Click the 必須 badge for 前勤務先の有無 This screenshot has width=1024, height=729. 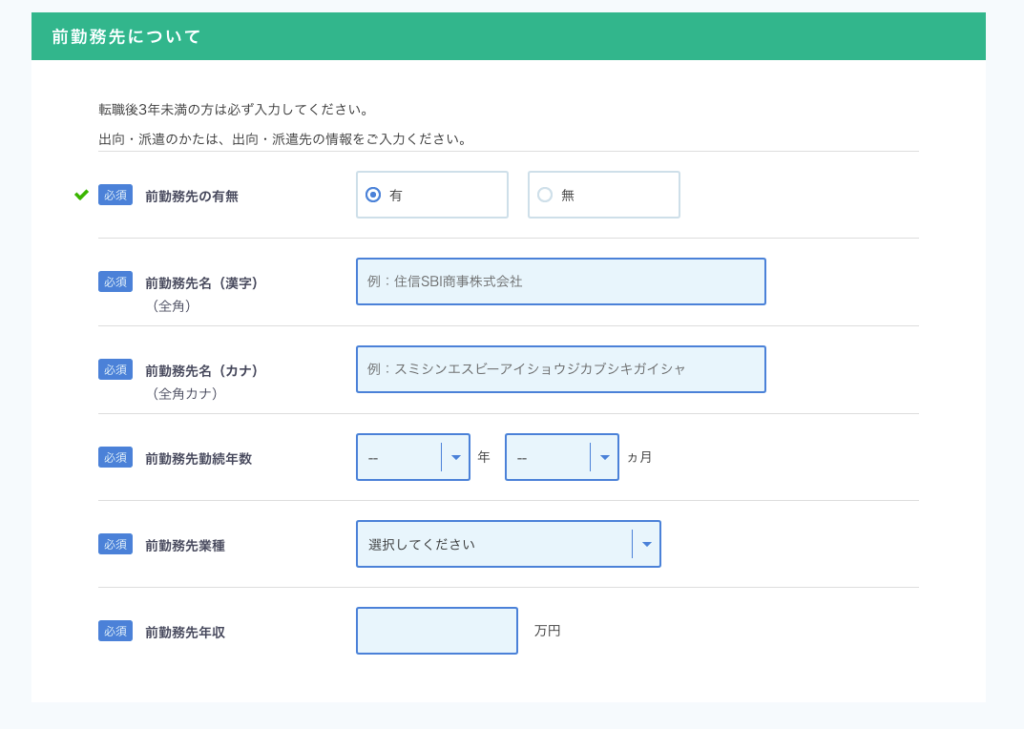click(116, 195)
